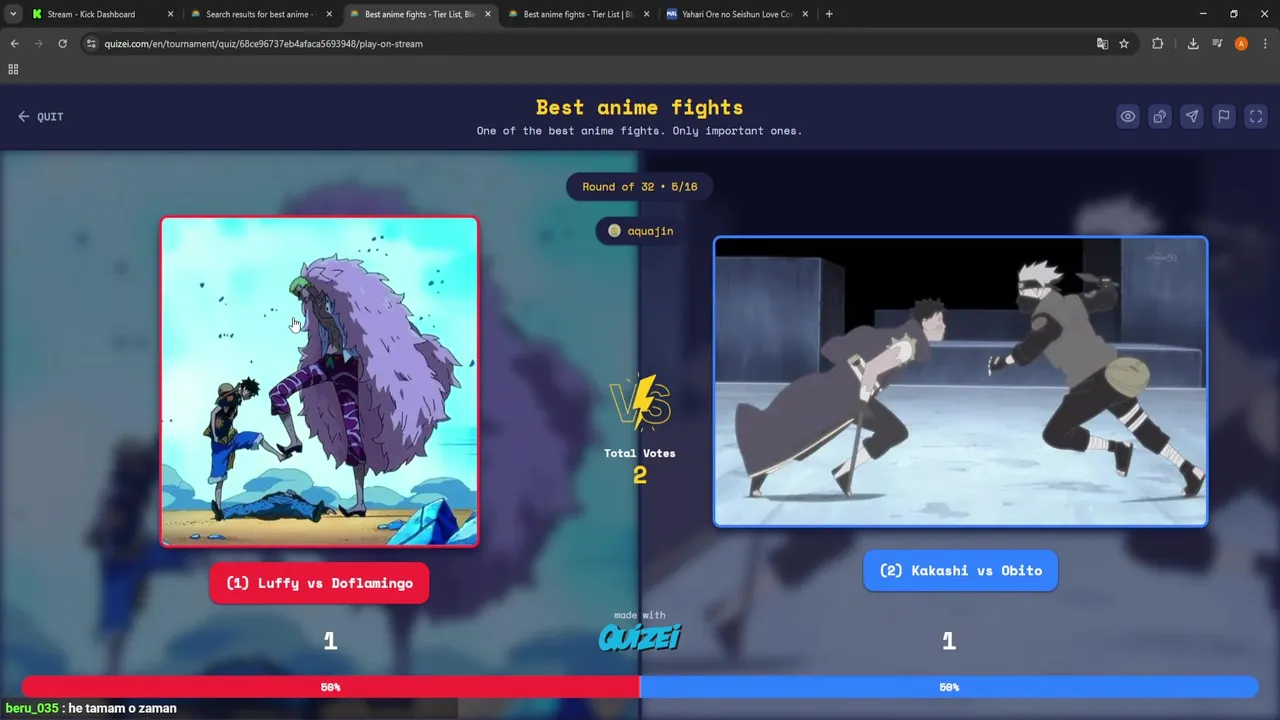This screenshot has height=720, width=1280.
Task: Click the blue 50% vote bar
Action: coord(949,687)
